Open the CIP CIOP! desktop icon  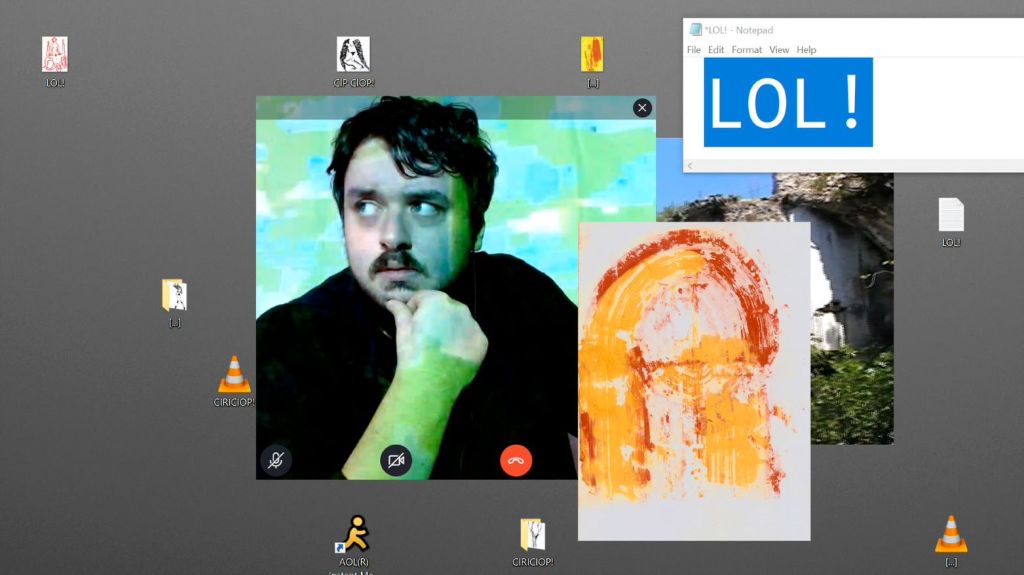353,55
